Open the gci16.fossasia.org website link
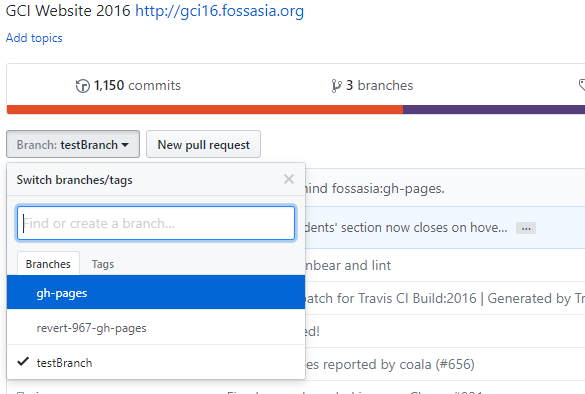This screenshot has height=394, width=585. click(219, 11)
